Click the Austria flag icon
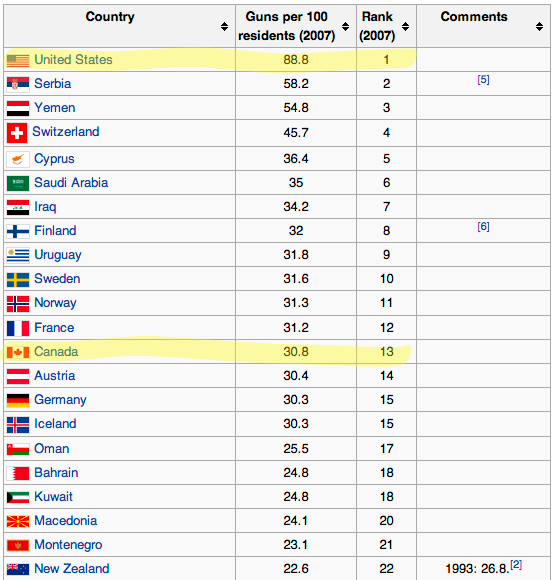 [x=18, y=376]
